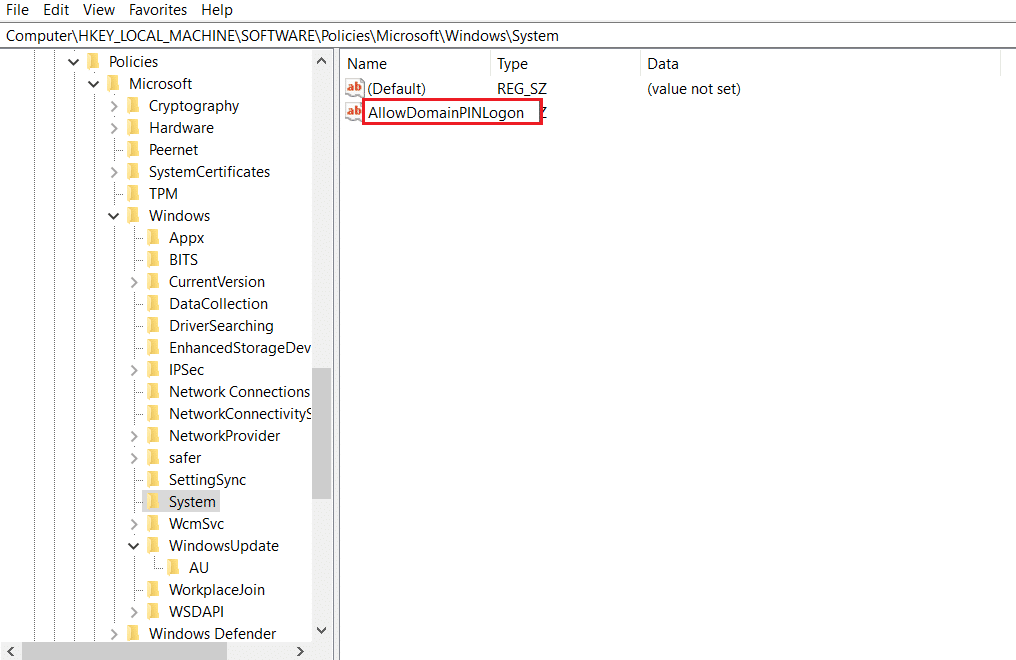Image resolution: width=1016 pixels, height=660 pixels.
Task: Sort values by Name column header
Action: point(415,64)
